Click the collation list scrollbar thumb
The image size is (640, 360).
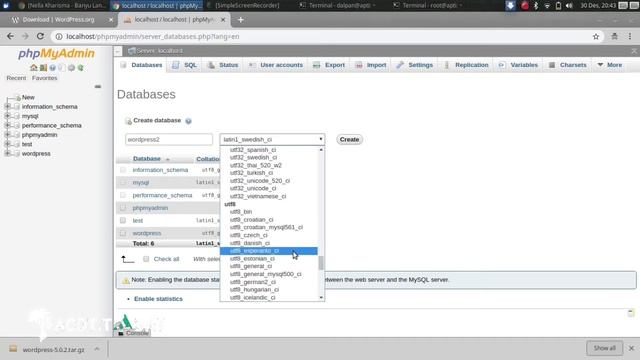[x=321, y=263]
